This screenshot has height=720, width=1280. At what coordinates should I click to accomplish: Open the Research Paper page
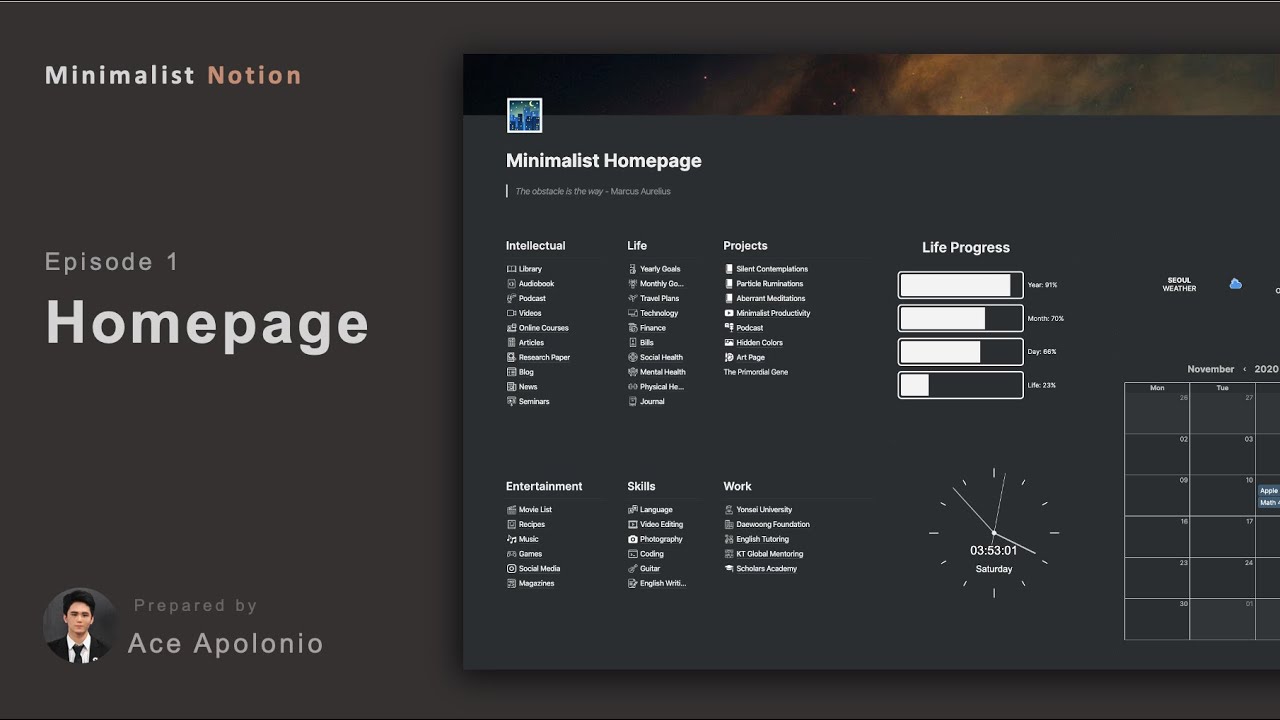coord(544,357)
